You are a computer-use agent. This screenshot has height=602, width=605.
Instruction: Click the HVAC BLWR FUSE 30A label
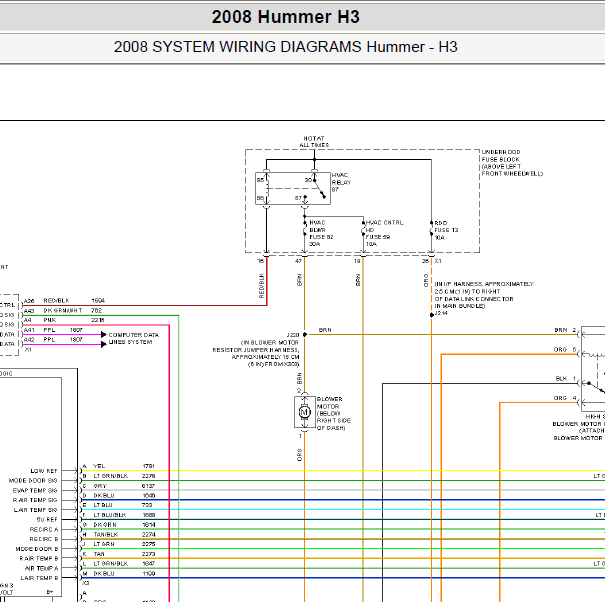(321, 233)
